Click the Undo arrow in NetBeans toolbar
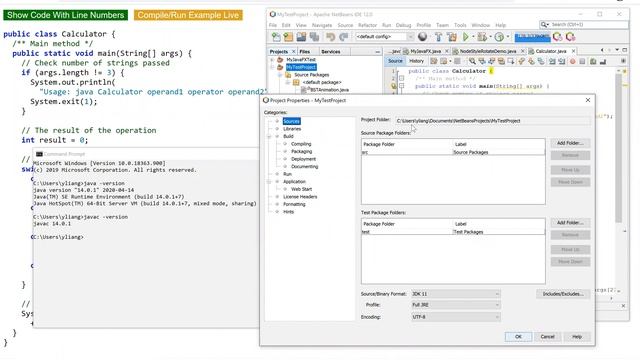This screenshot has height=360, width=640. click(x=331, y=37)
